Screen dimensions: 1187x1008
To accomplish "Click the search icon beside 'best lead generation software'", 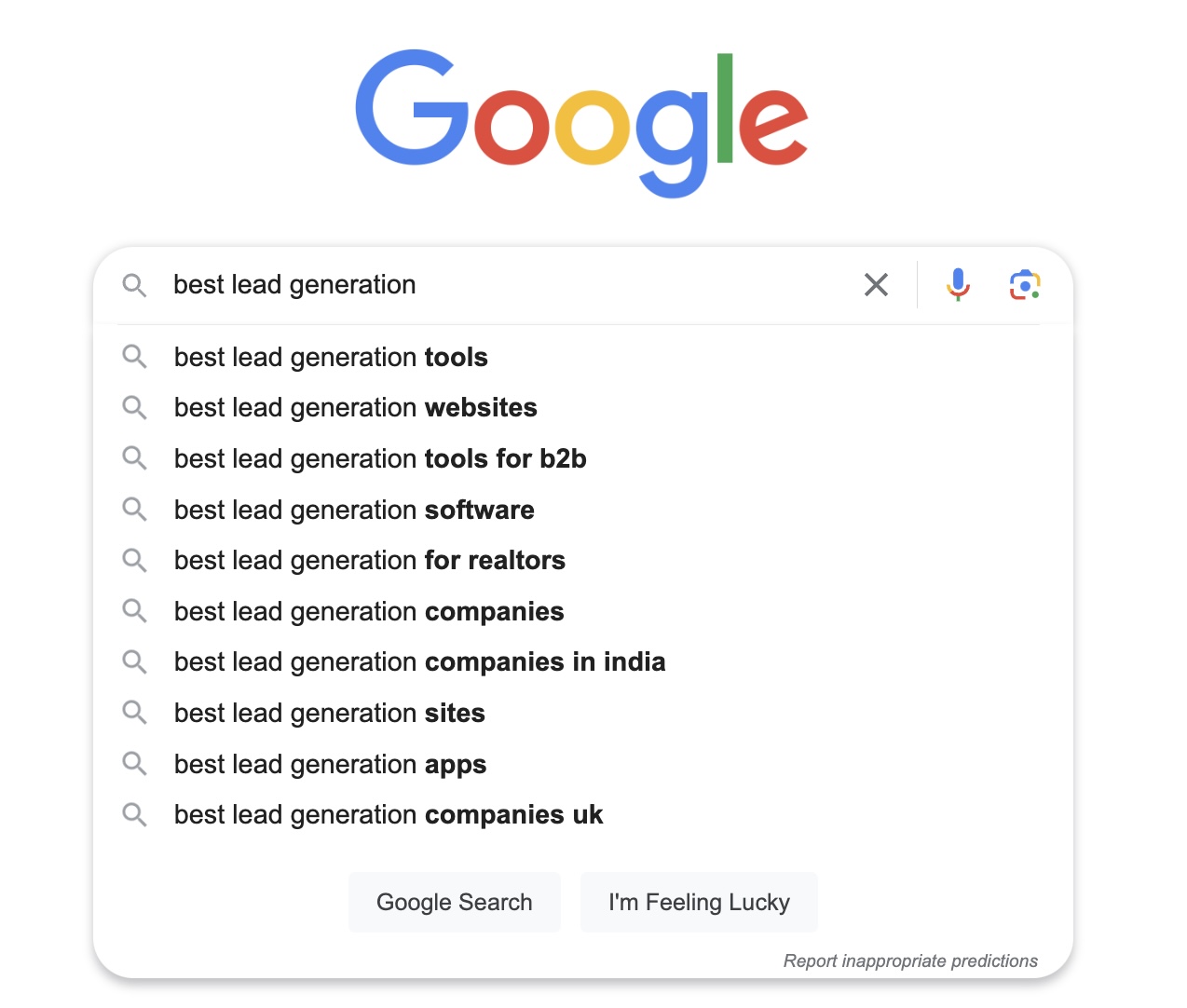I will tap(134, 510).
